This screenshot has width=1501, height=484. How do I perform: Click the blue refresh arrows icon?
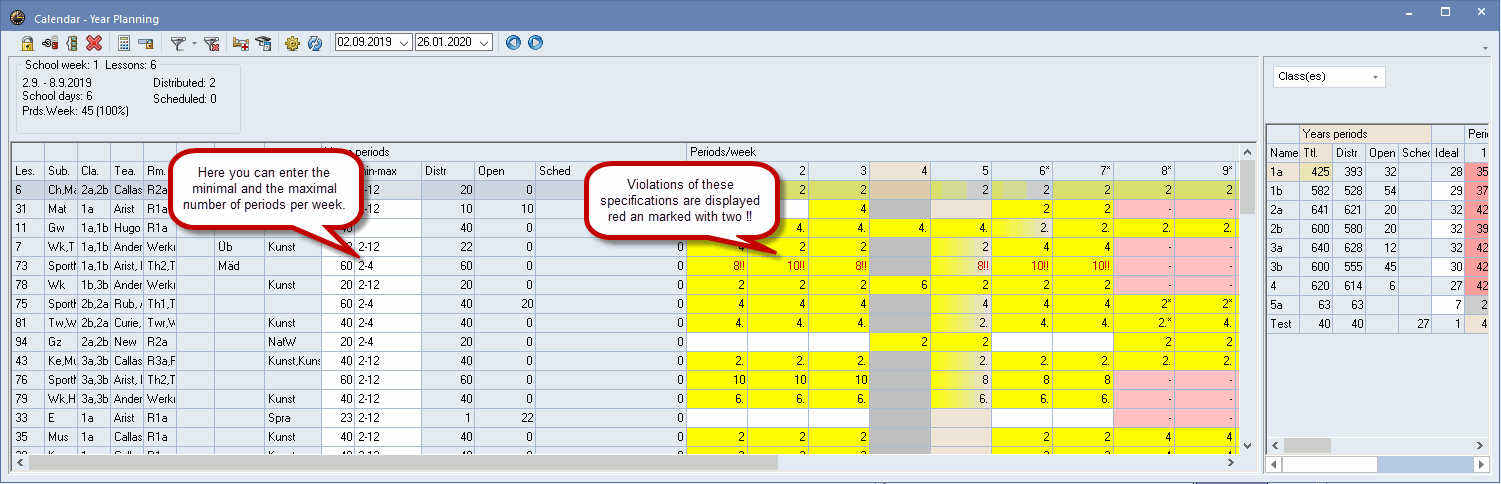(x=314, y=43)
